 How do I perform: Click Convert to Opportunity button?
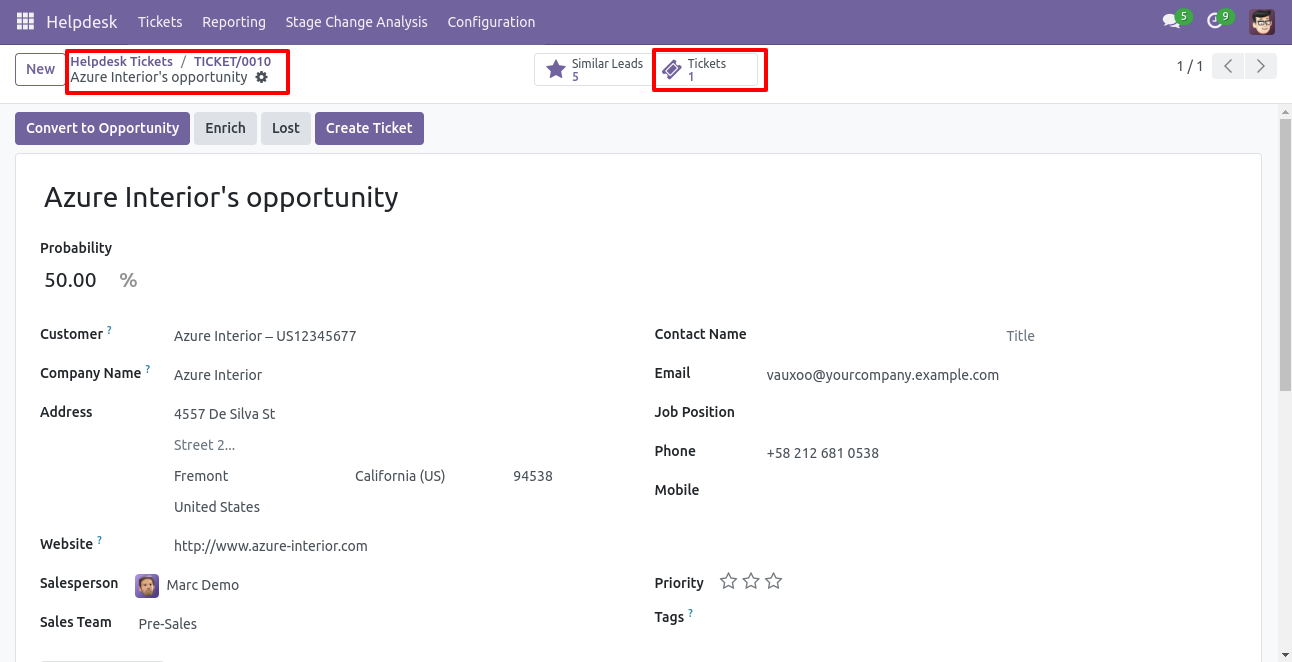[x=102, y=128]
